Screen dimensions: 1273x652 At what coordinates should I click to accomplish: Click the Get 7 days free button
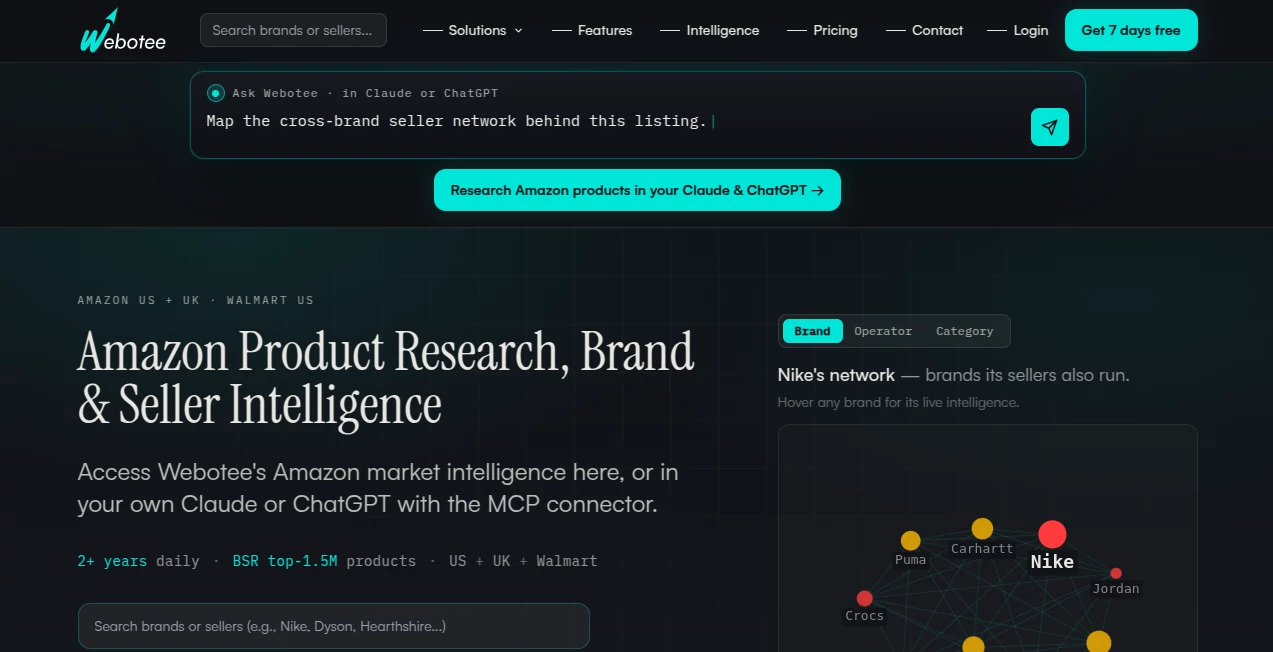pos(1131,30)
